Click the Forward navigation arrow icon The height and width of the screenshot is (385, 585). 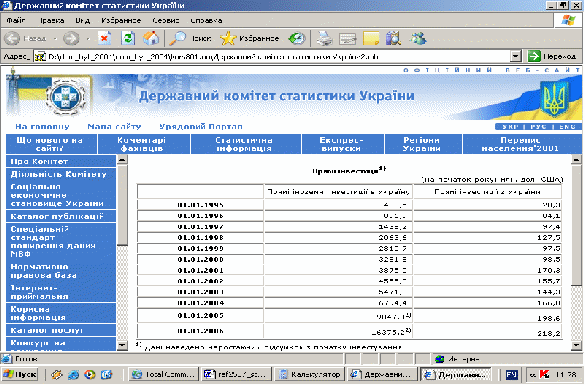pyautogui.click(x=71, y=38)
